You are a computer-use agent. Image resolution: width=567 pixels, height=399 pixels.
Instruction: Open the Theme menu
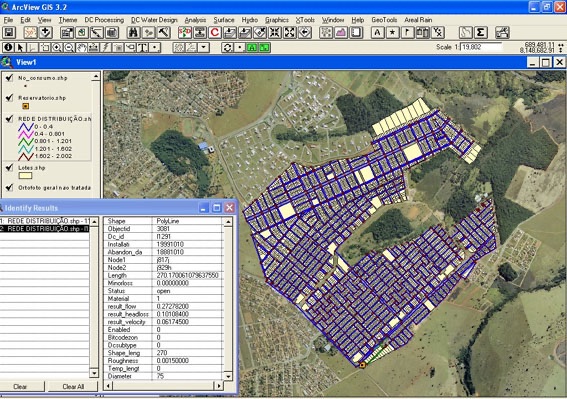click(68, 20)
